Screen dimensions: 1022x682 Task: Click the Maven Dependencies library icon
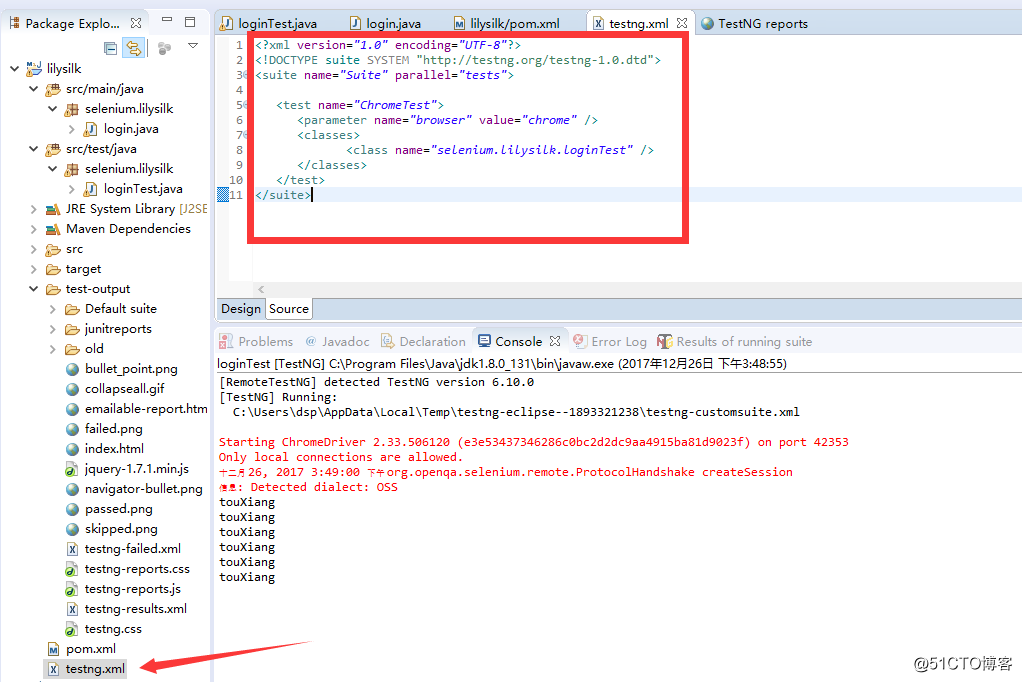tap(53, 229)
